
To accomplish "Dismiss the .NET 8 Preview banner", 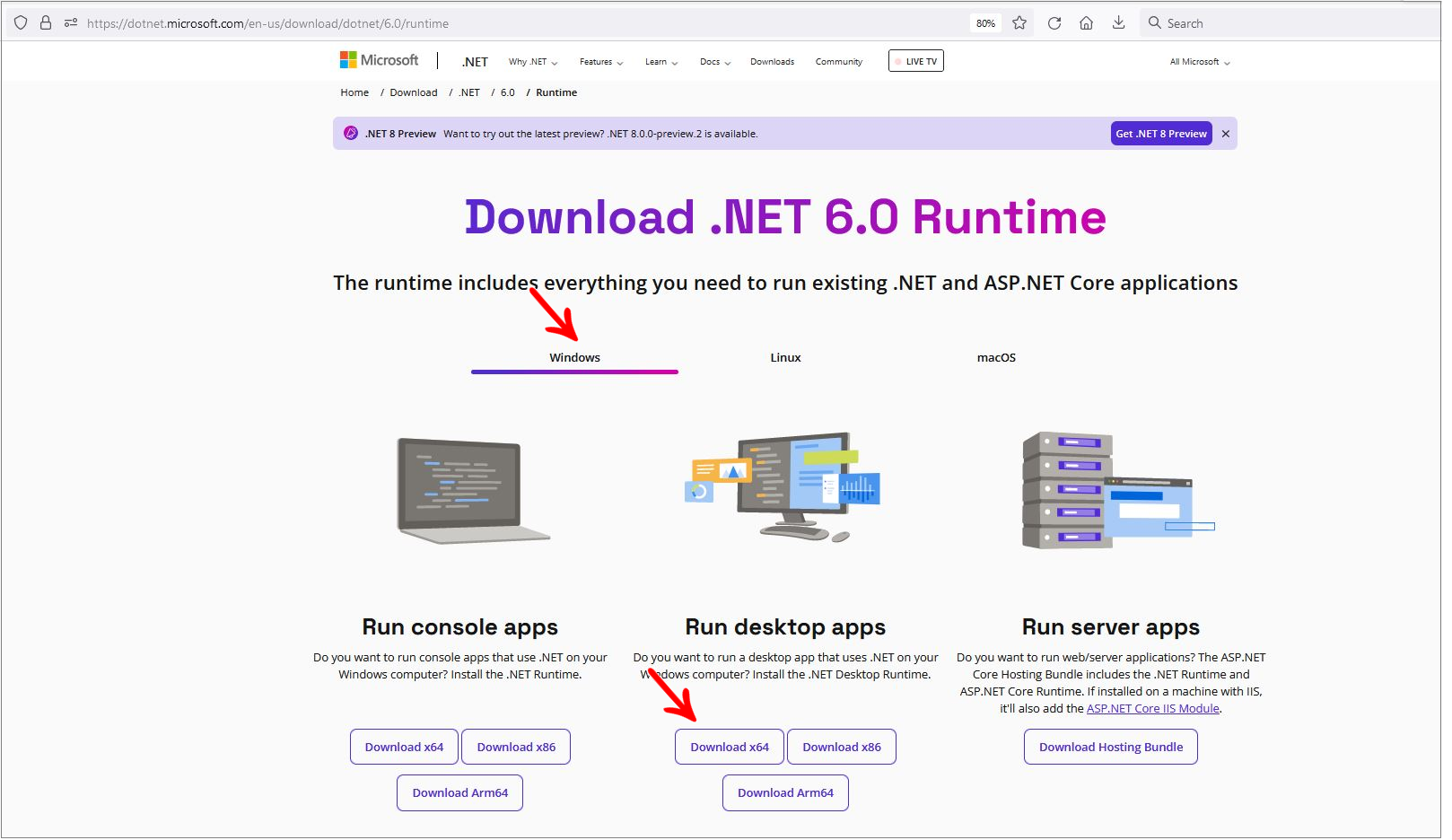I will coord(1226,134).
